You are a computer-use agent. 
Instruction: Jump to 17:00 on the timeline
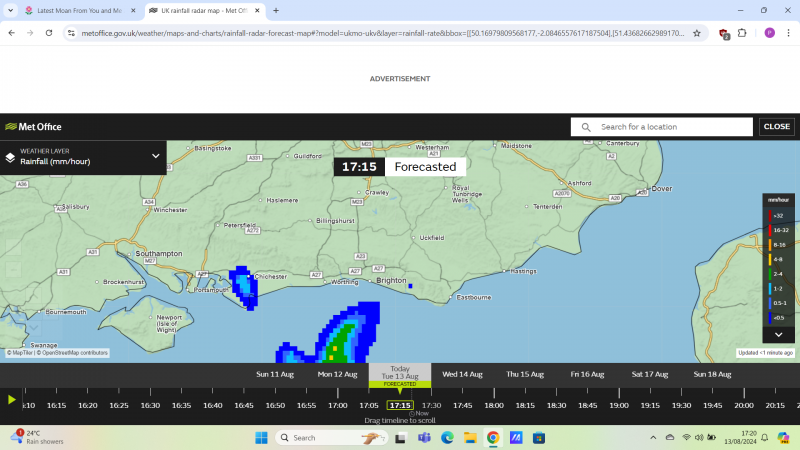click(x=337, y=406)
